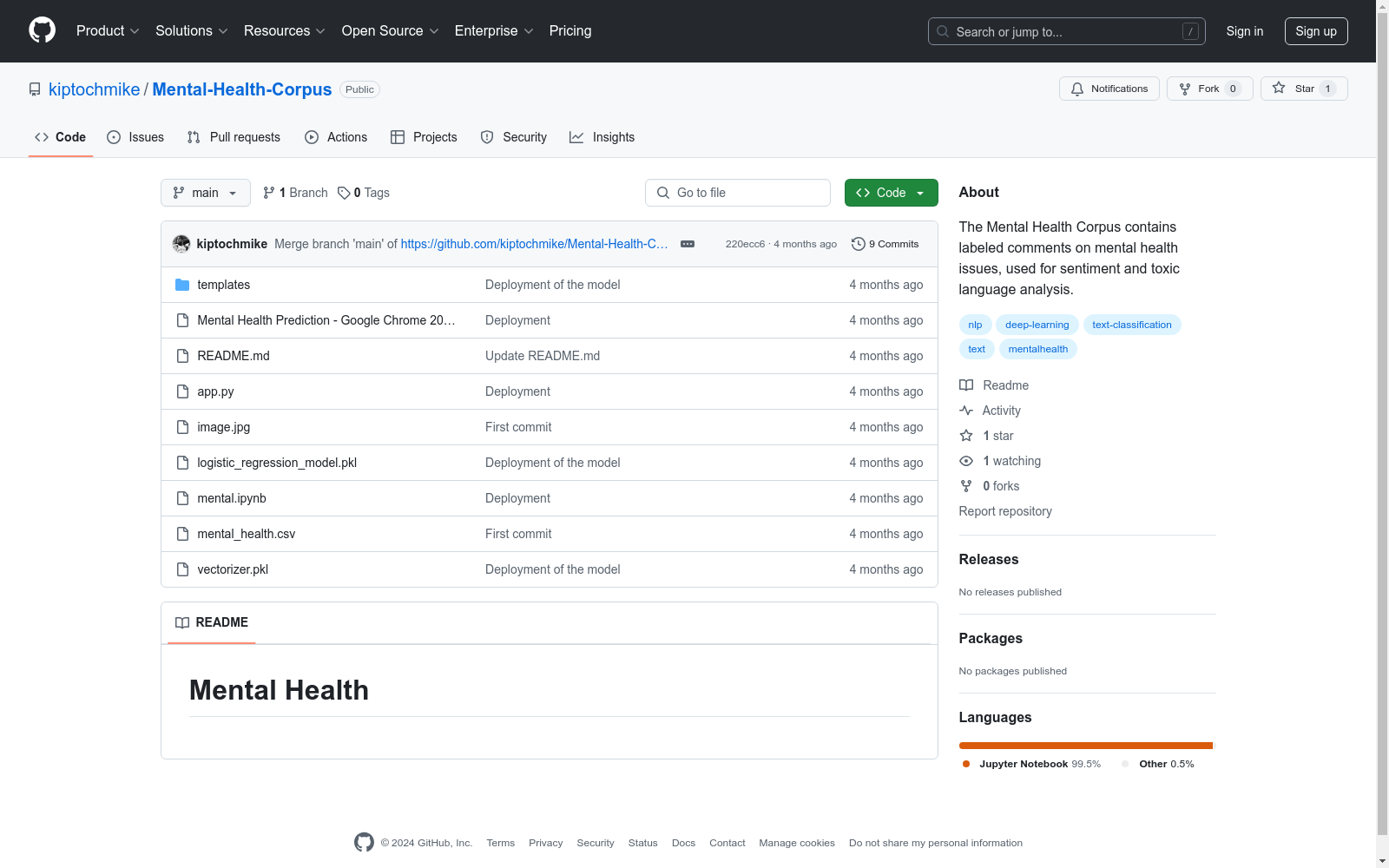Open the templates folder

(223, 285)
